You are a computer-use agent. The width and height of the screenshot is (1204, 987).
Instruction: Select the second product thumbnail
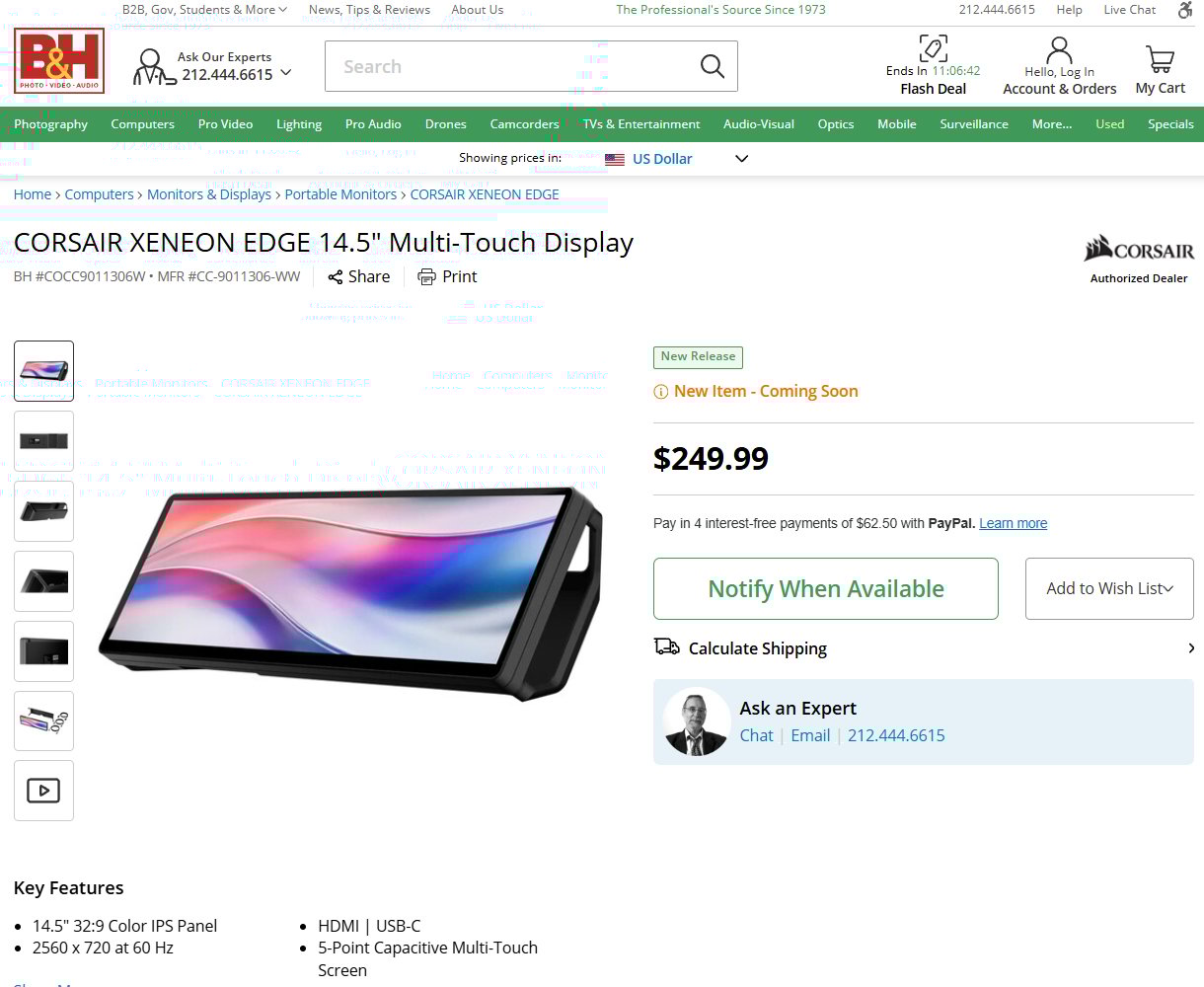click(x=43, y=441)
